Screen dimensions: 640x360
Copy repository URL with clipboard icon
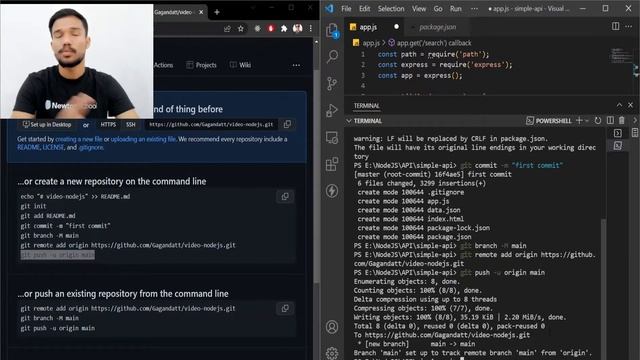287,124
